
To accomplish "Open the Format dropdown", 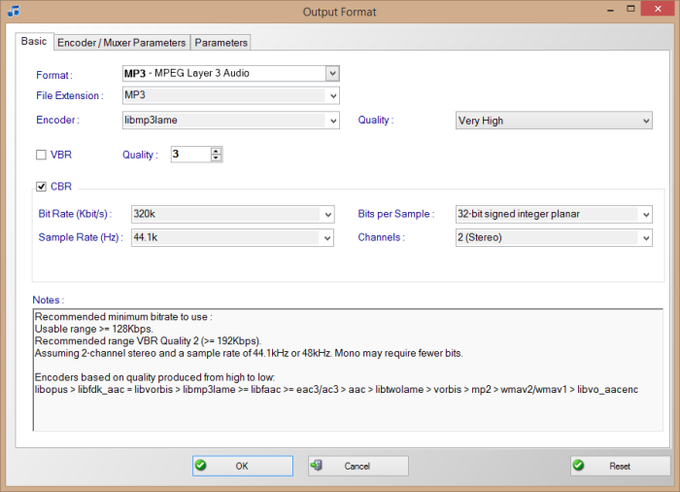I will coord(332,73).
